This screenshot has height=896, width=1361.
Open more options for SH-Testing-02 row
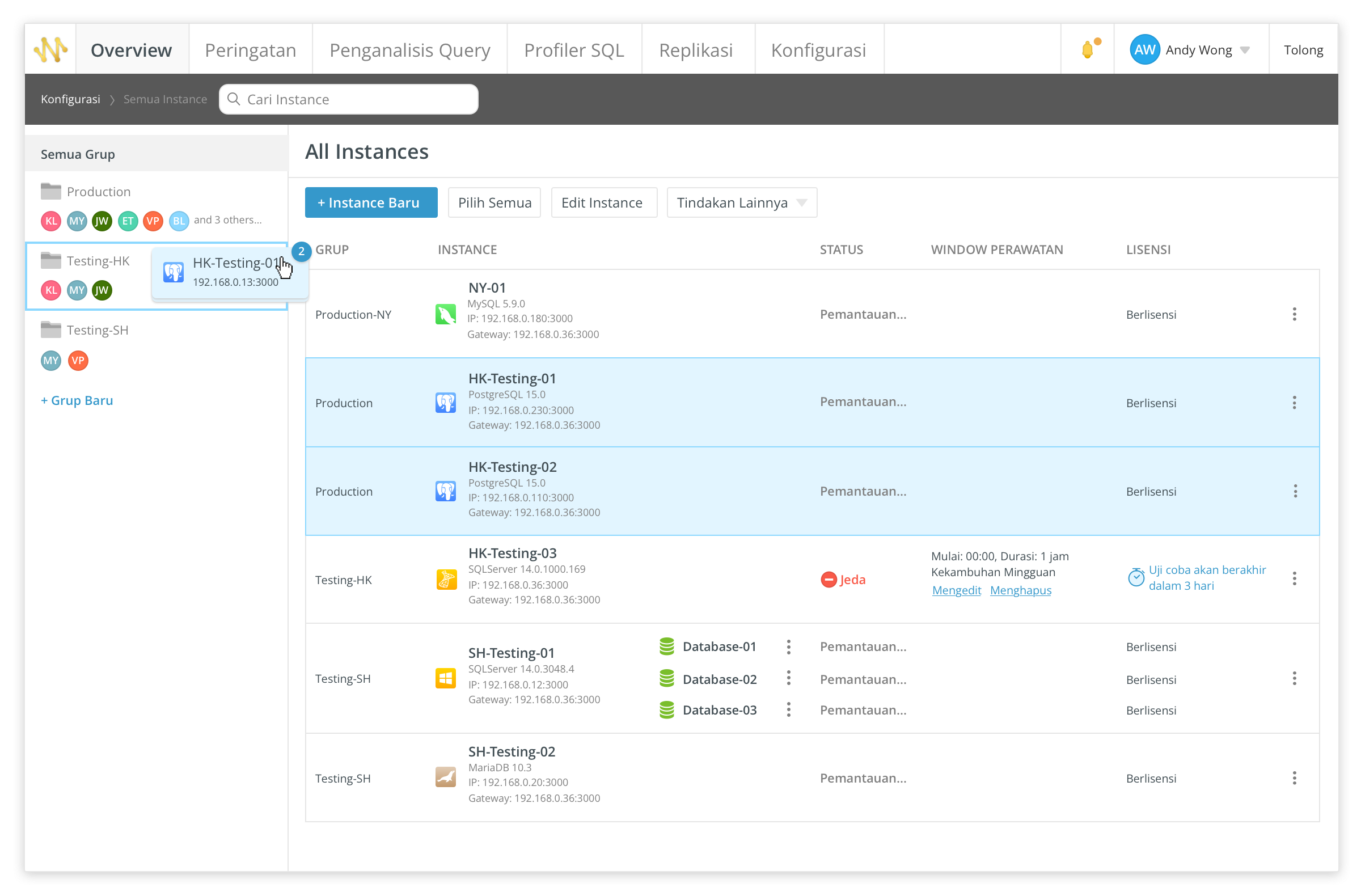1294,778
